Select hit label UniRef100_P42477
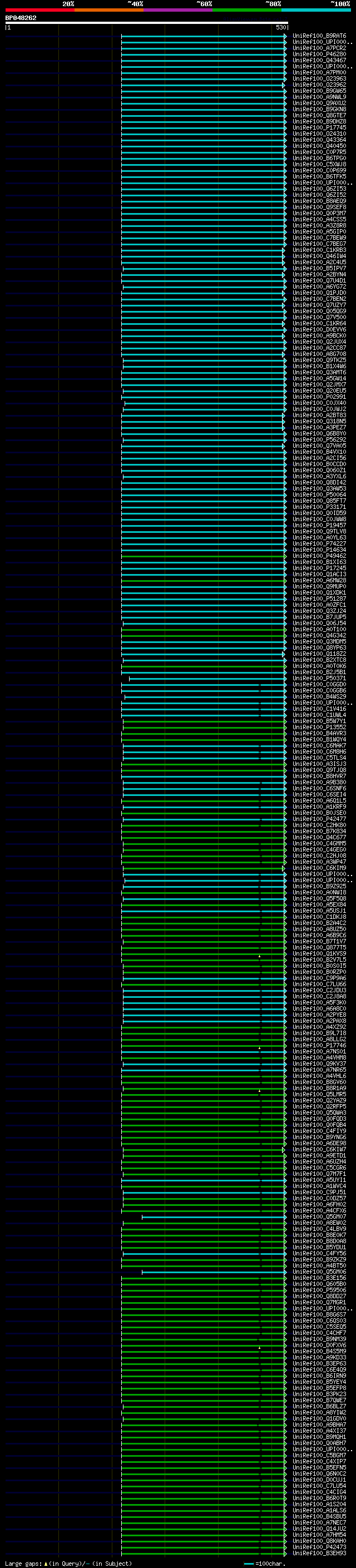 319,819
